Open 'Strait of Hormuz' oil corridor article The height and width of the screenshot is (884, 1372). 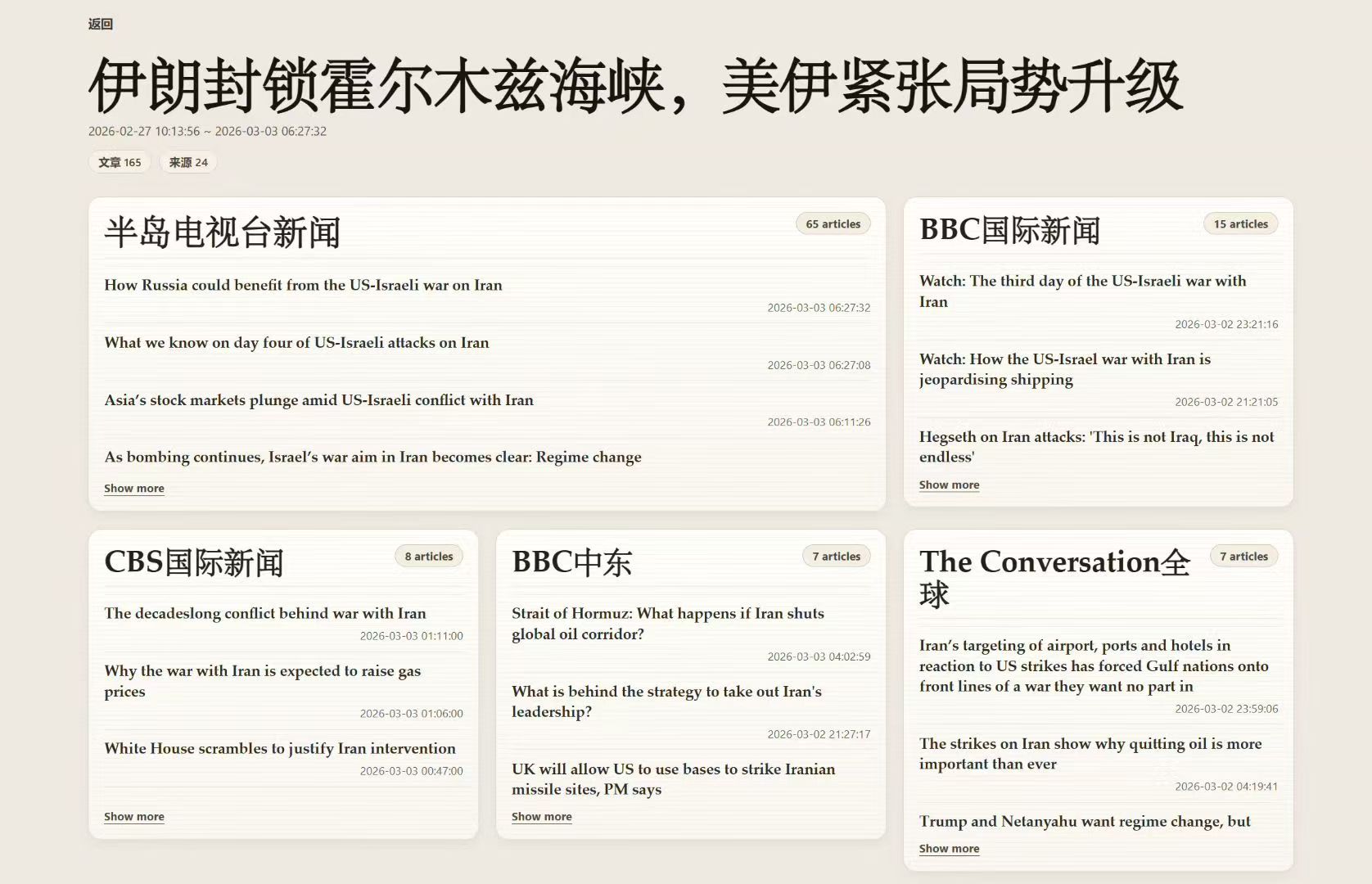[668, 623]
